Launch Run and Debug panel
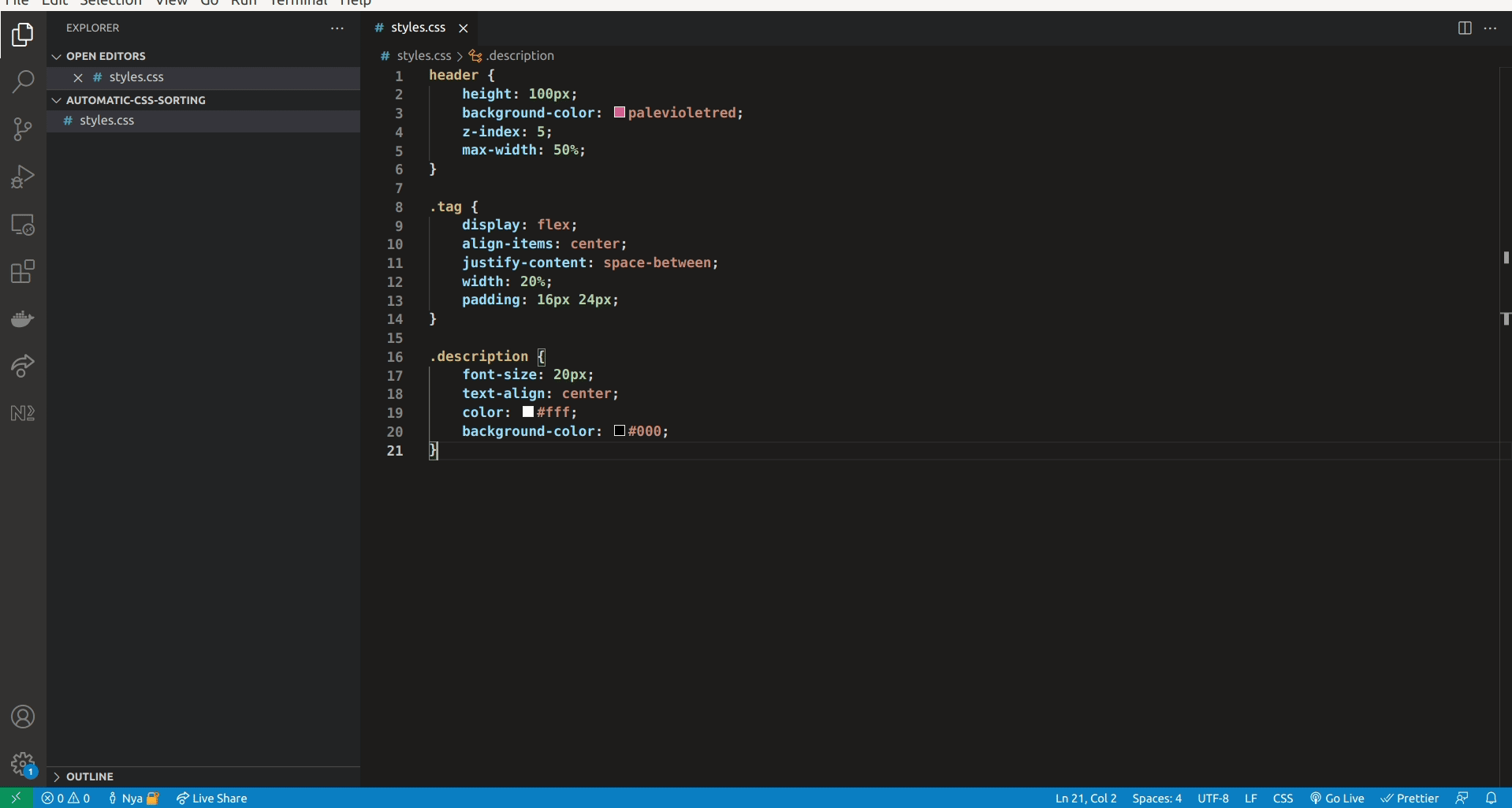The width and height of the screenshot is (1512, 808). coord(23,176)
